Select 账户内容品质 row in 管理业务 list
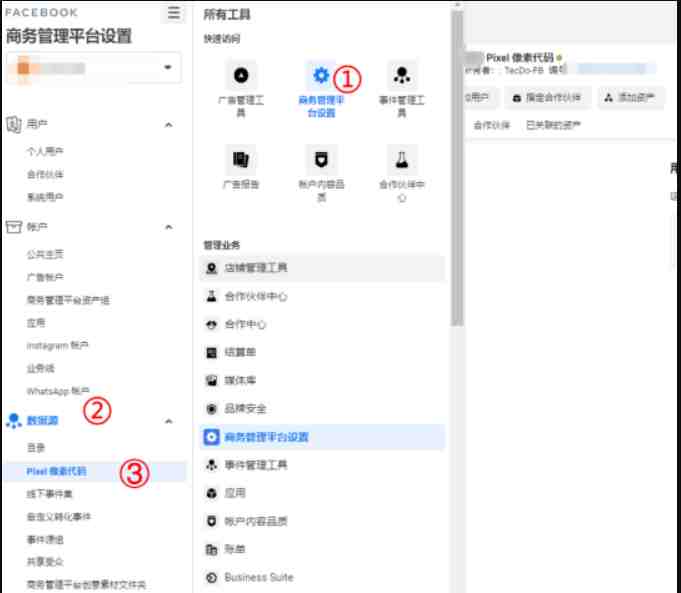 pyautogui.click(x=322, y=521)
